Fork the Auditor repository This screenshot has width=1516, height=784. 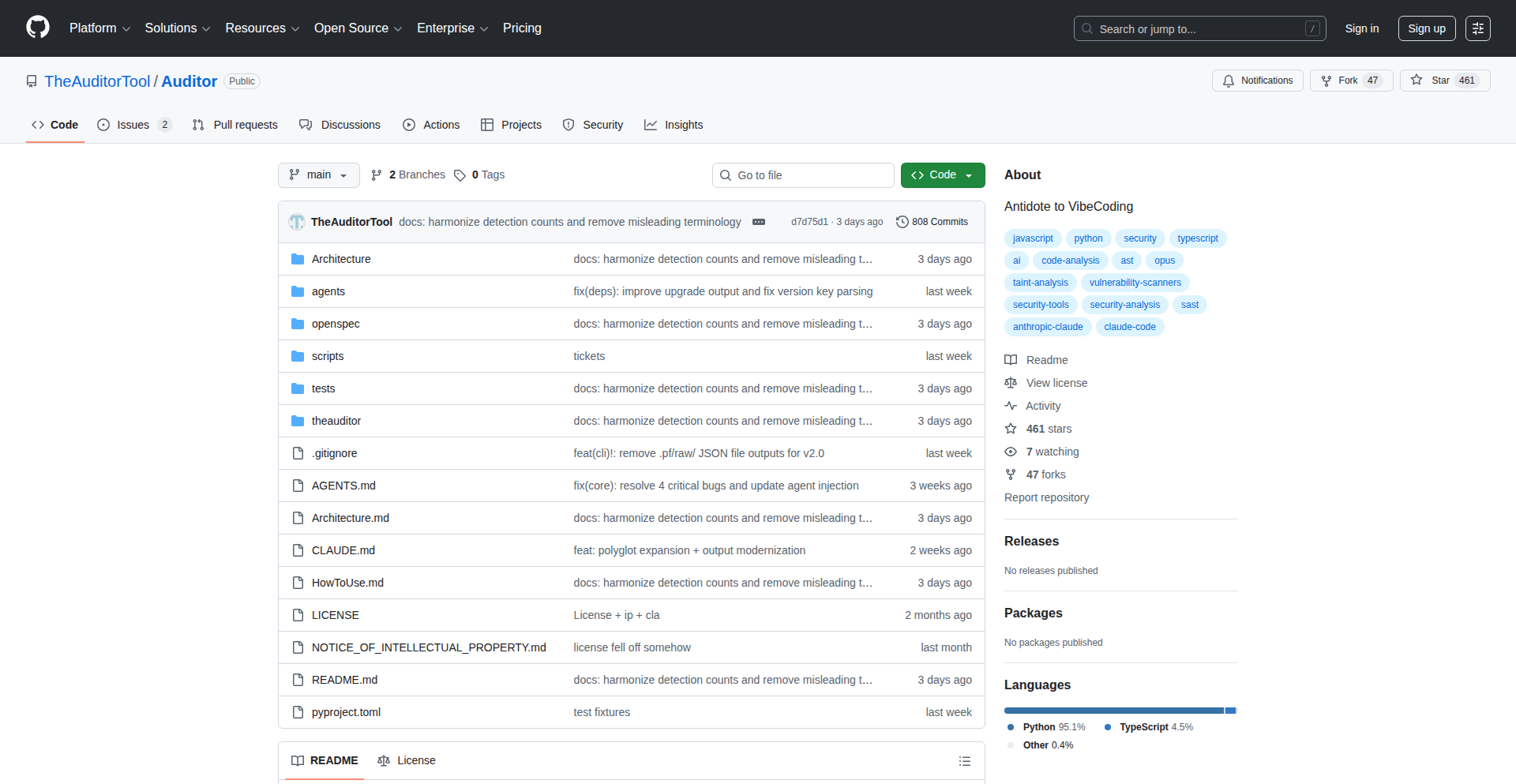pos(1350,81)
